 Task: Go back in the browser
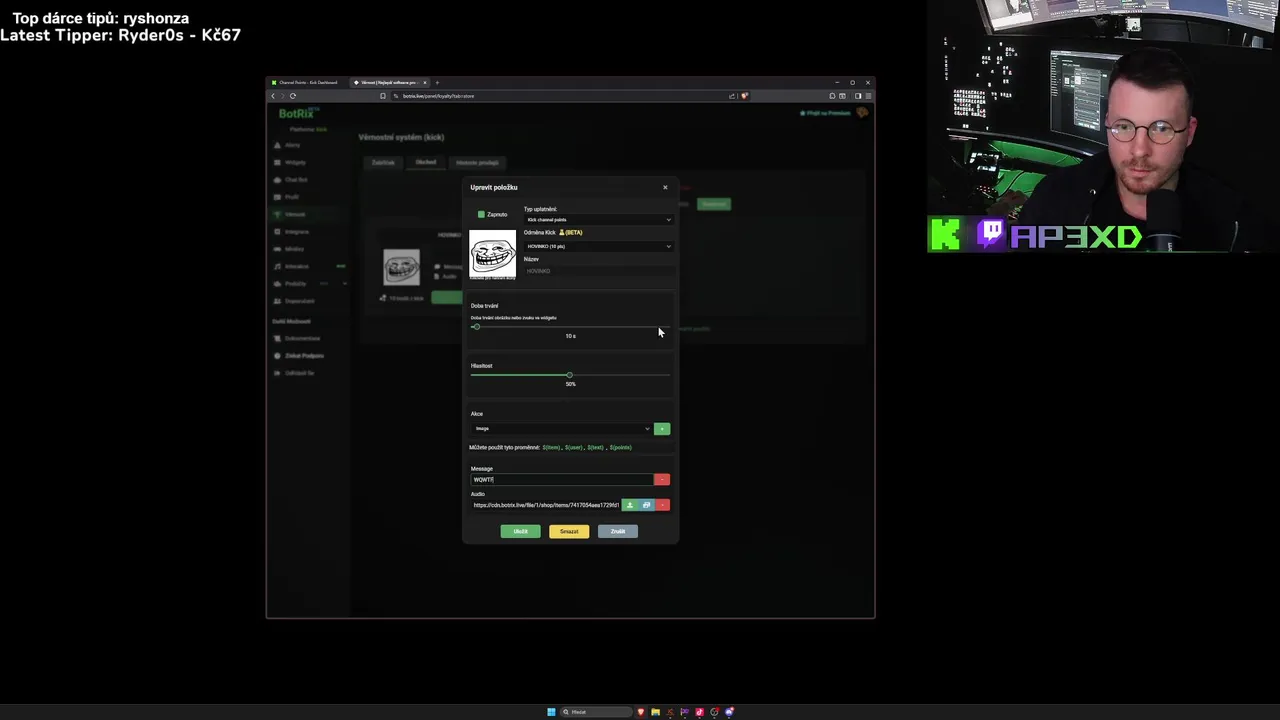point(273,96)
